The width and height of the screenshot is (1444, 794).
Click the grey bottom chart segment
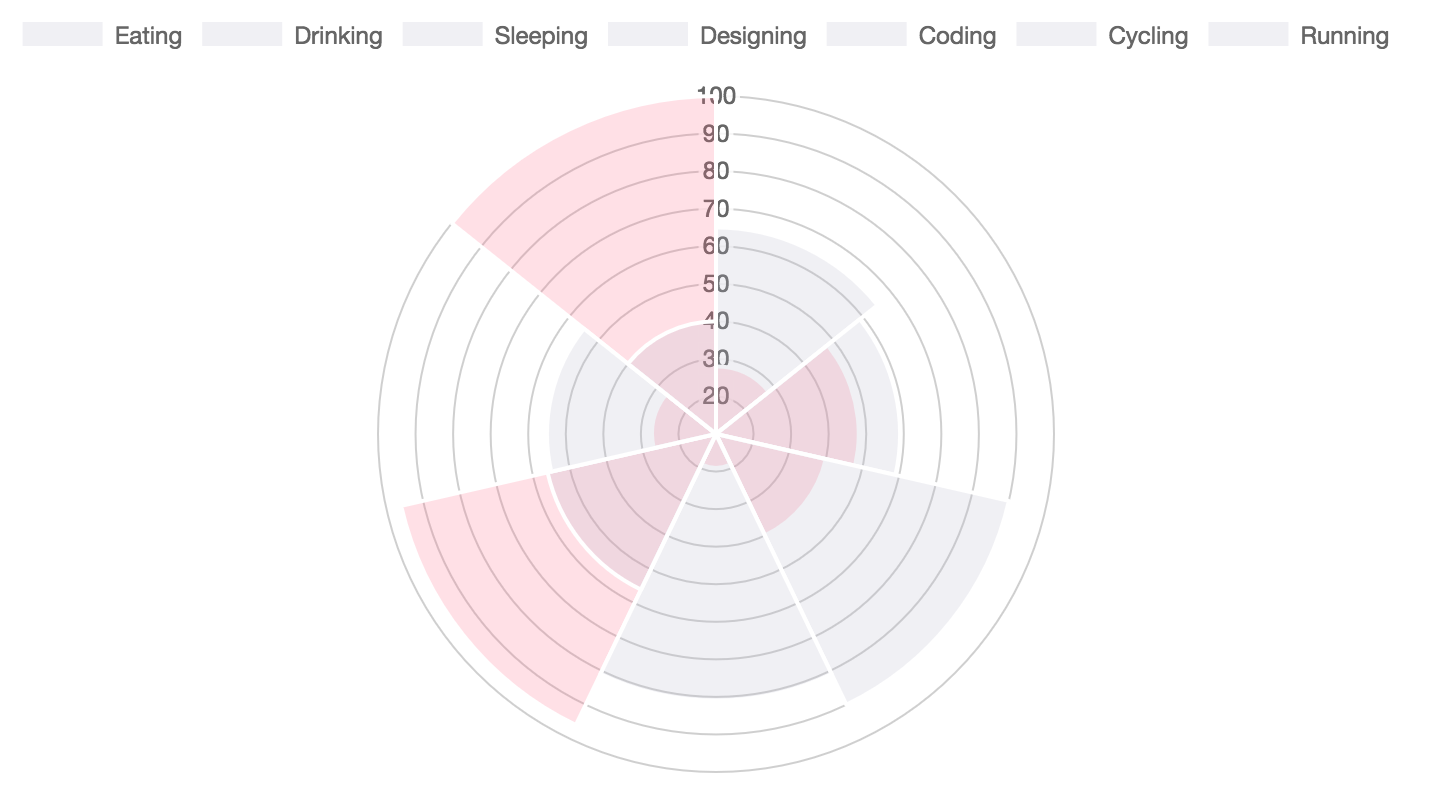(x=715, y=620)
